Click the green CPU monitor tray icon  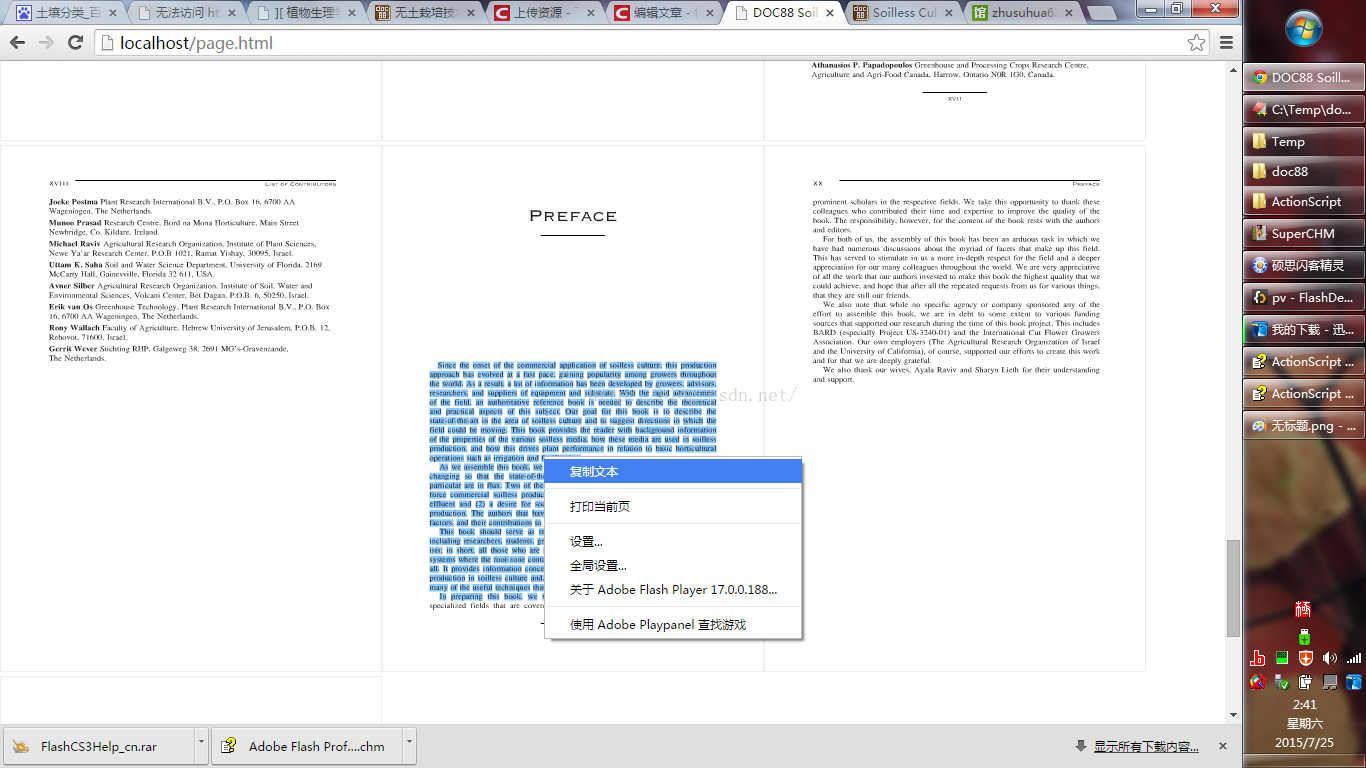tap(1281, 658)
